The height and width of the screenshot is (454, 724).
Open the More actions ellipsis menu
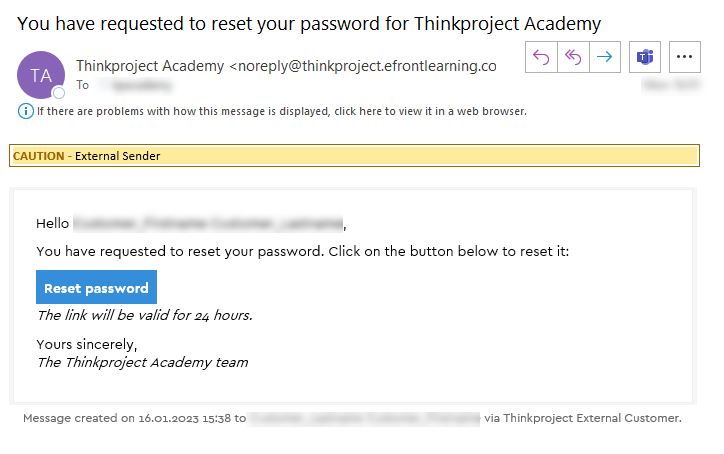(x=685, y=57)
